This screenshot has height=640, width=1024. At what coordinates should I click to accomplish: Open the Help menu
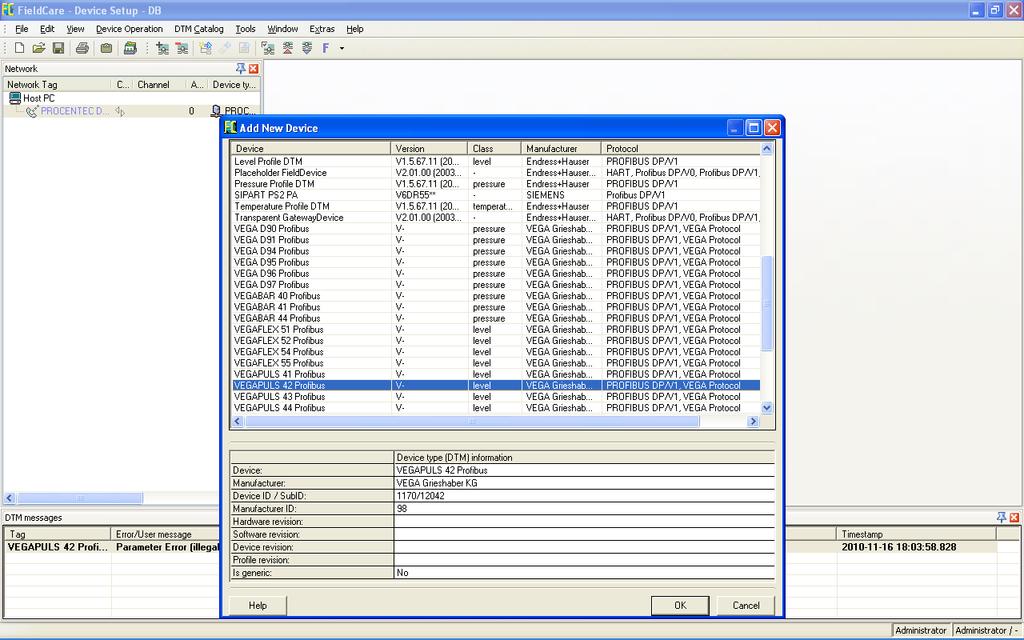[x=355, y=29]
